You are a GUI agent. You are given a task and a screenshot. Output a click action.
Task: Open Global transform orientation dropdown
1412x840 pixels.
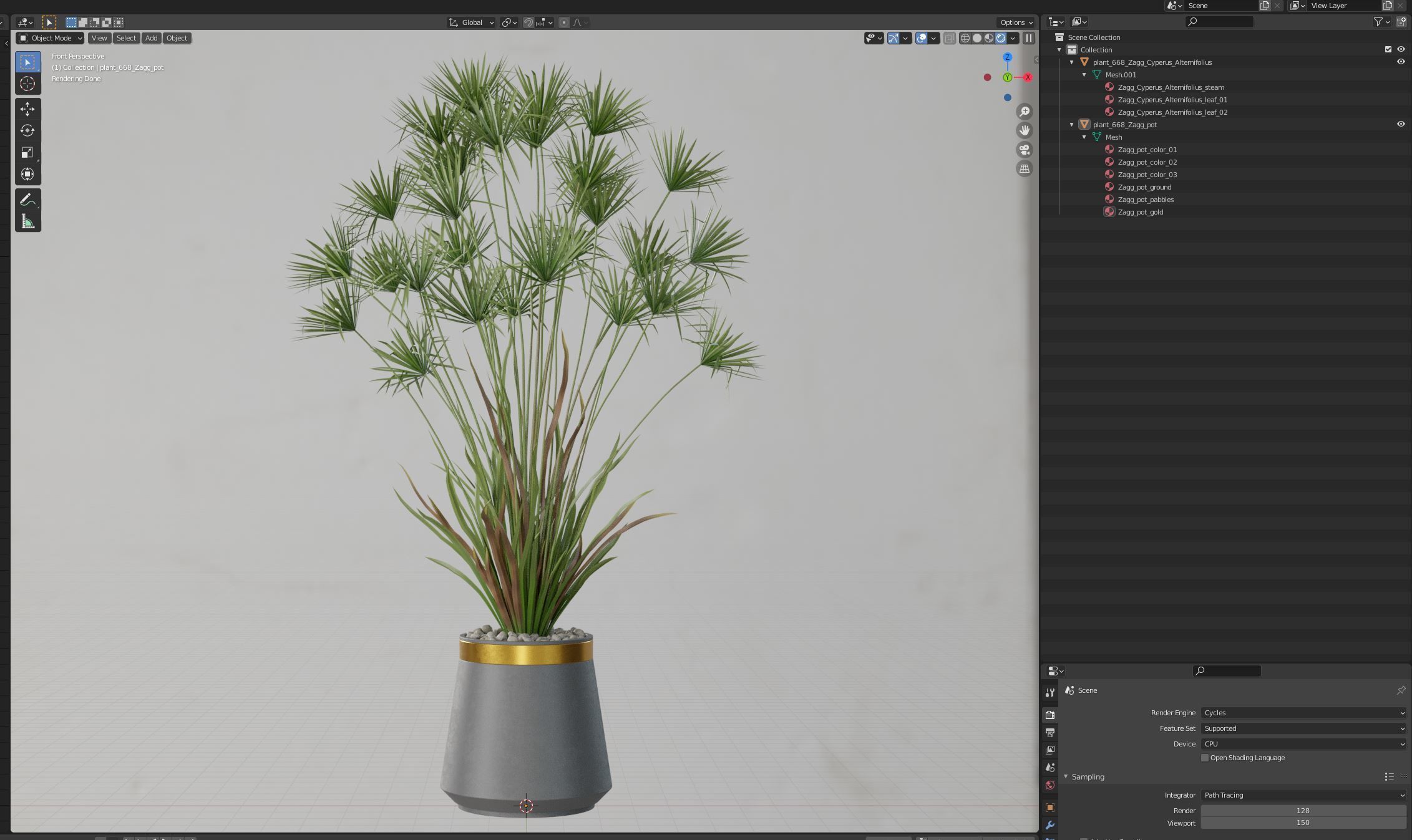[x=471, y=22]
